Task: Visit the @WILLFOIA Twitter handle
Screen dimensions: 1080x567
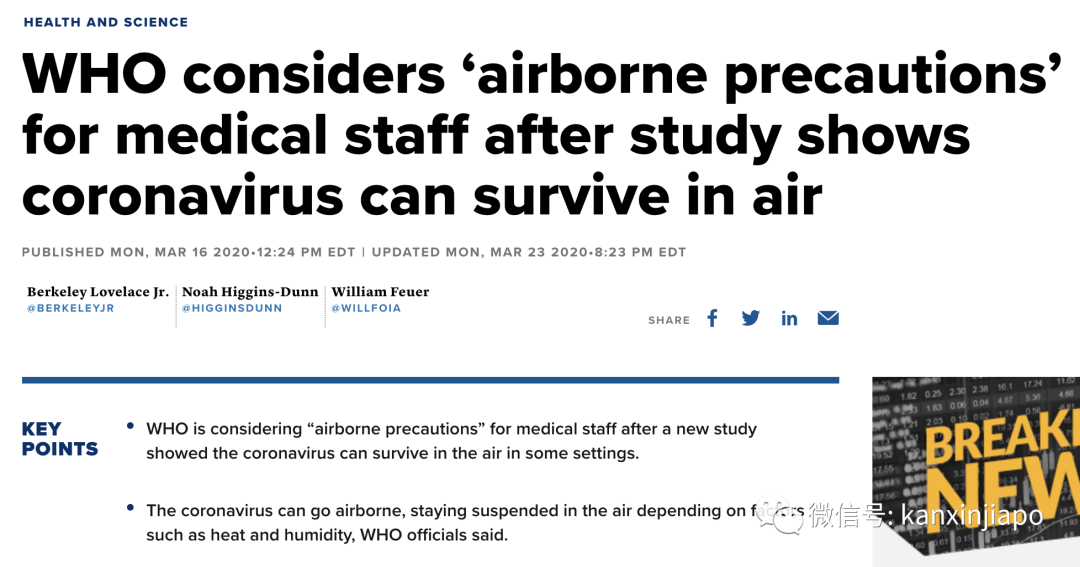Action: coord(366,308)
